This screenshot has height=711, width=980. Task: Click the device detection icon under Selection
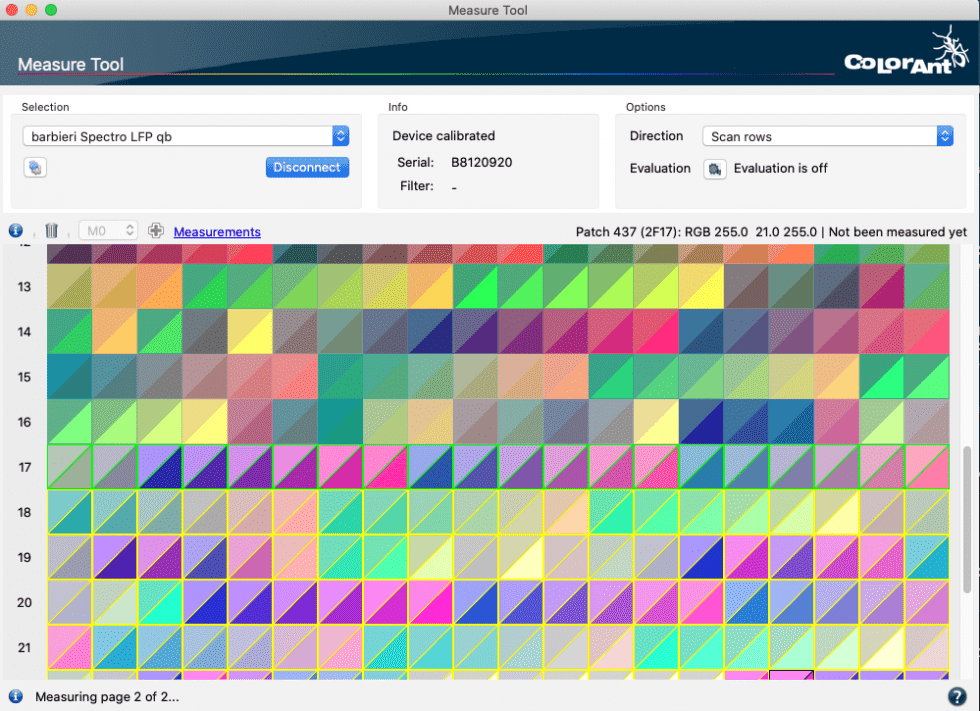point(35,167)
